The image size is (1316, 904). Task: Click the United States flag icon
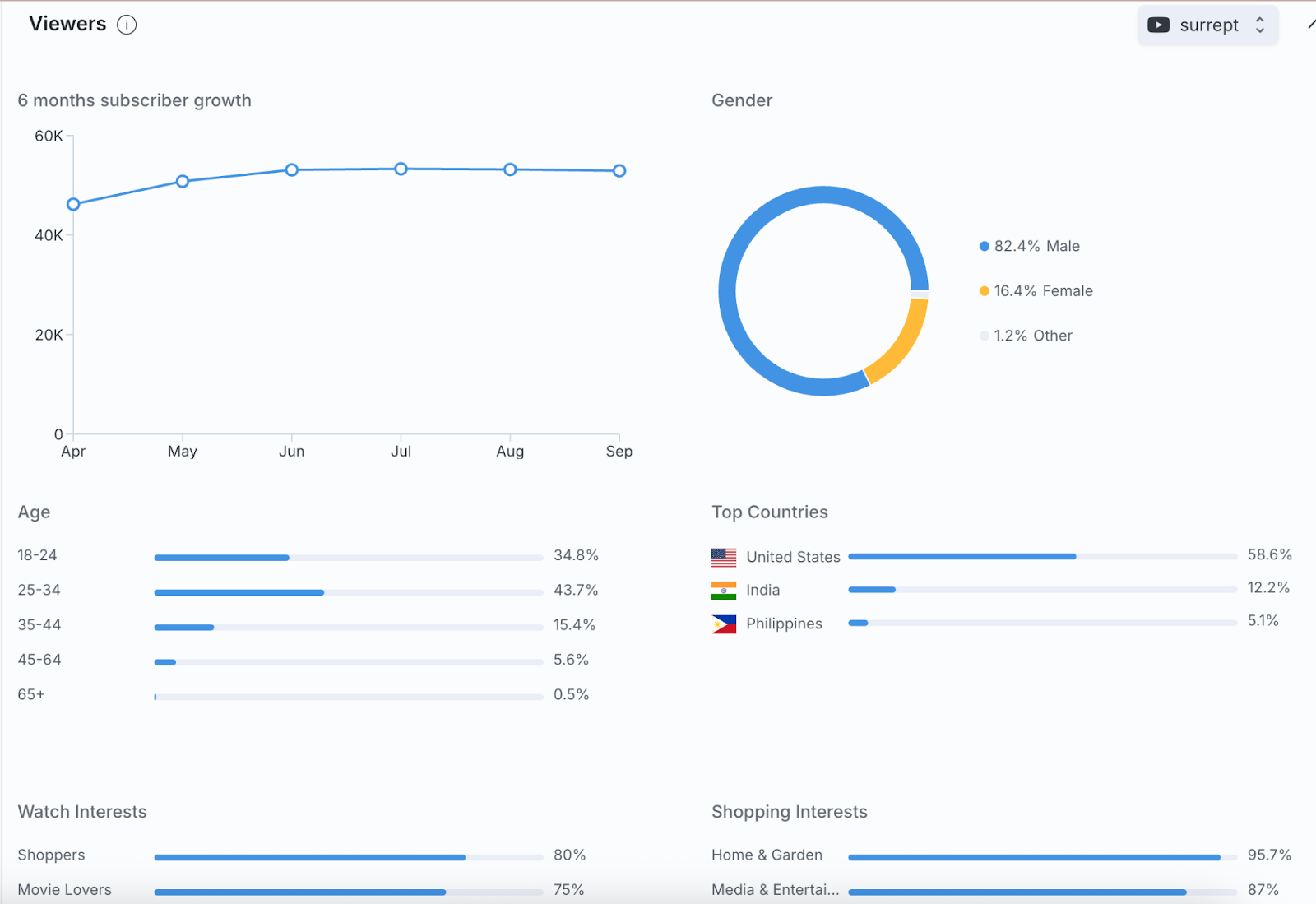[x=724, y=557]
